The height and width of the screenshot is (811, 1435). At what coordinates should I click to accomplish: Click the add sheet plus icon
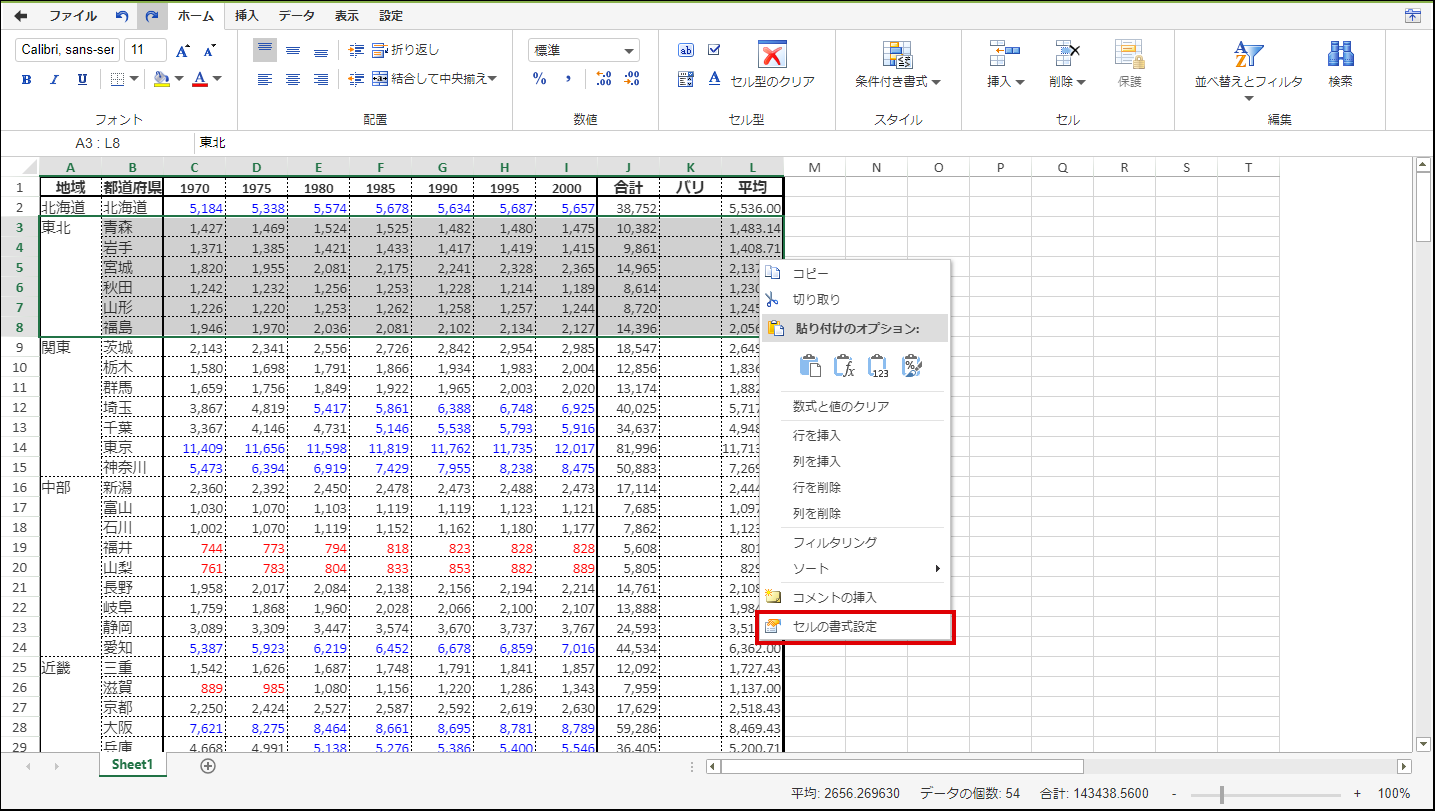pos(208,766)
